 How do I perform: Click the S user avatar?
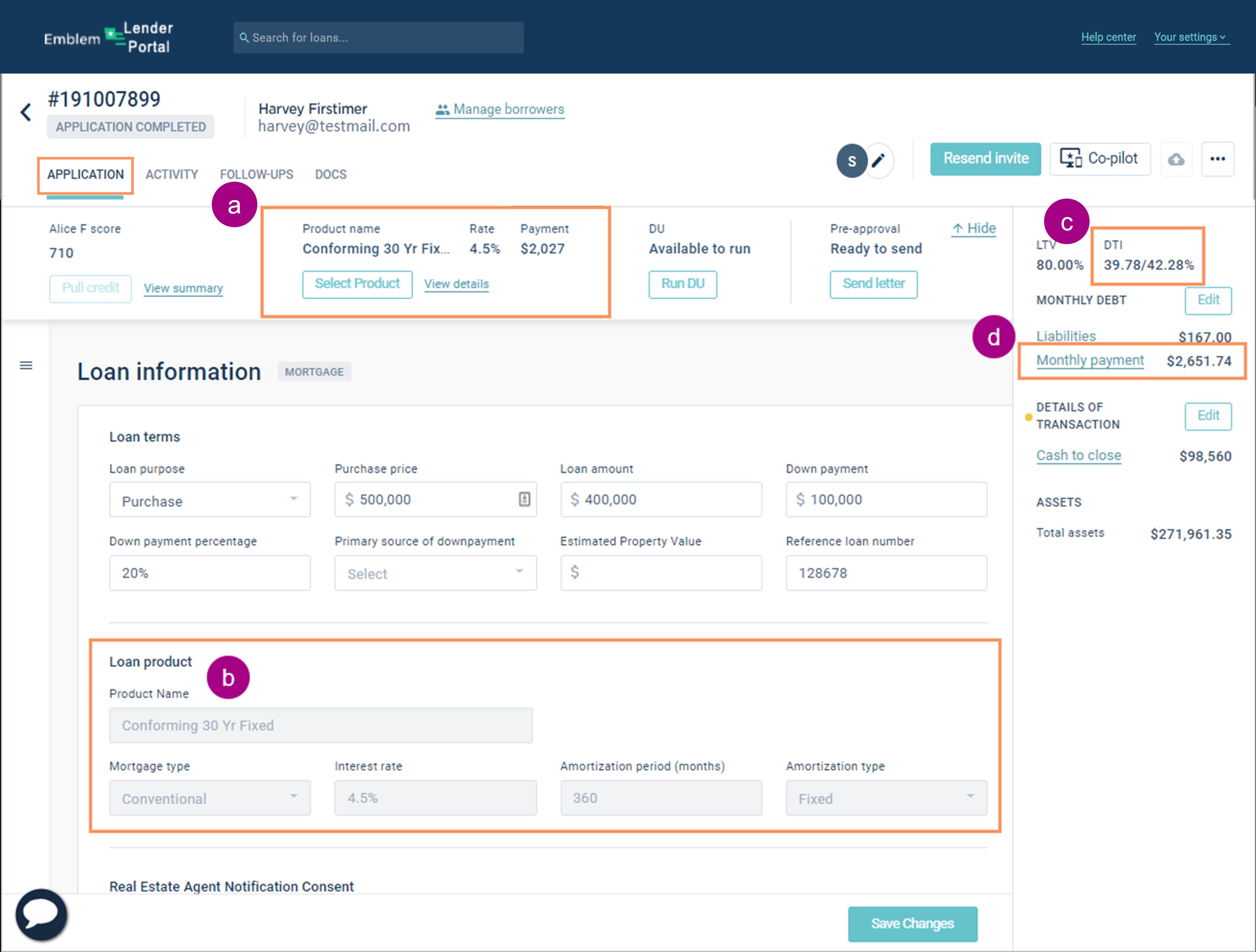(x=851, y=161)
